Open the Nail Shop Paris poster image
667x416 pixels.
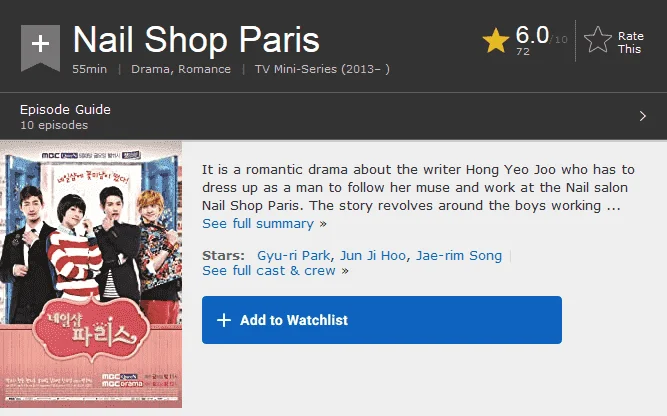click(91, 274)
